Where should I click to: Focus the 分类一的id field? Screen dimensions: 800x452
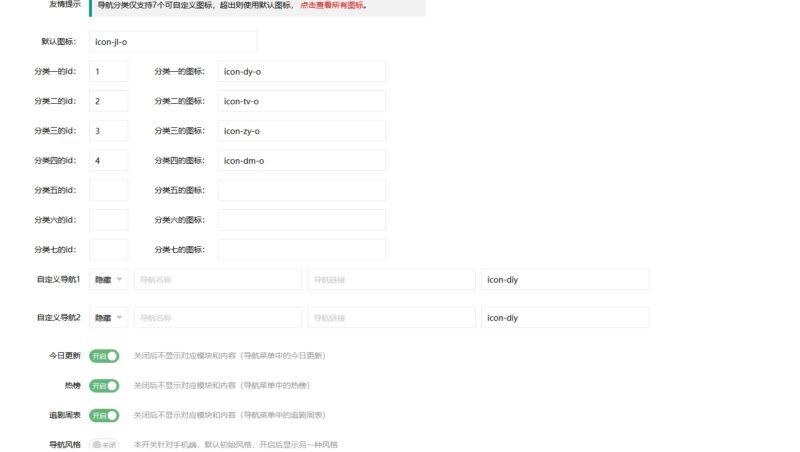108,71
